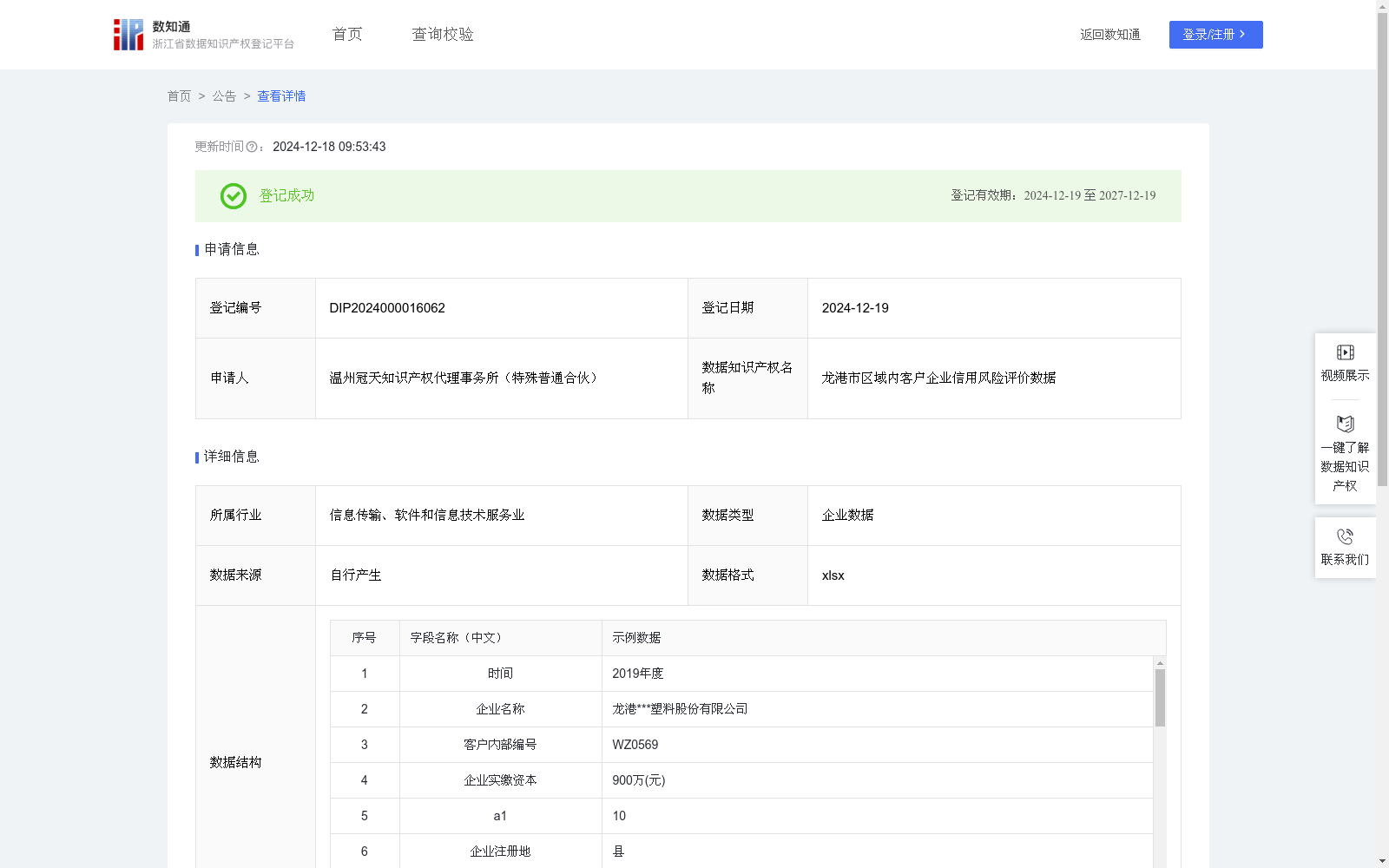Open the 视频展示 video icon

click(1345, 352)
